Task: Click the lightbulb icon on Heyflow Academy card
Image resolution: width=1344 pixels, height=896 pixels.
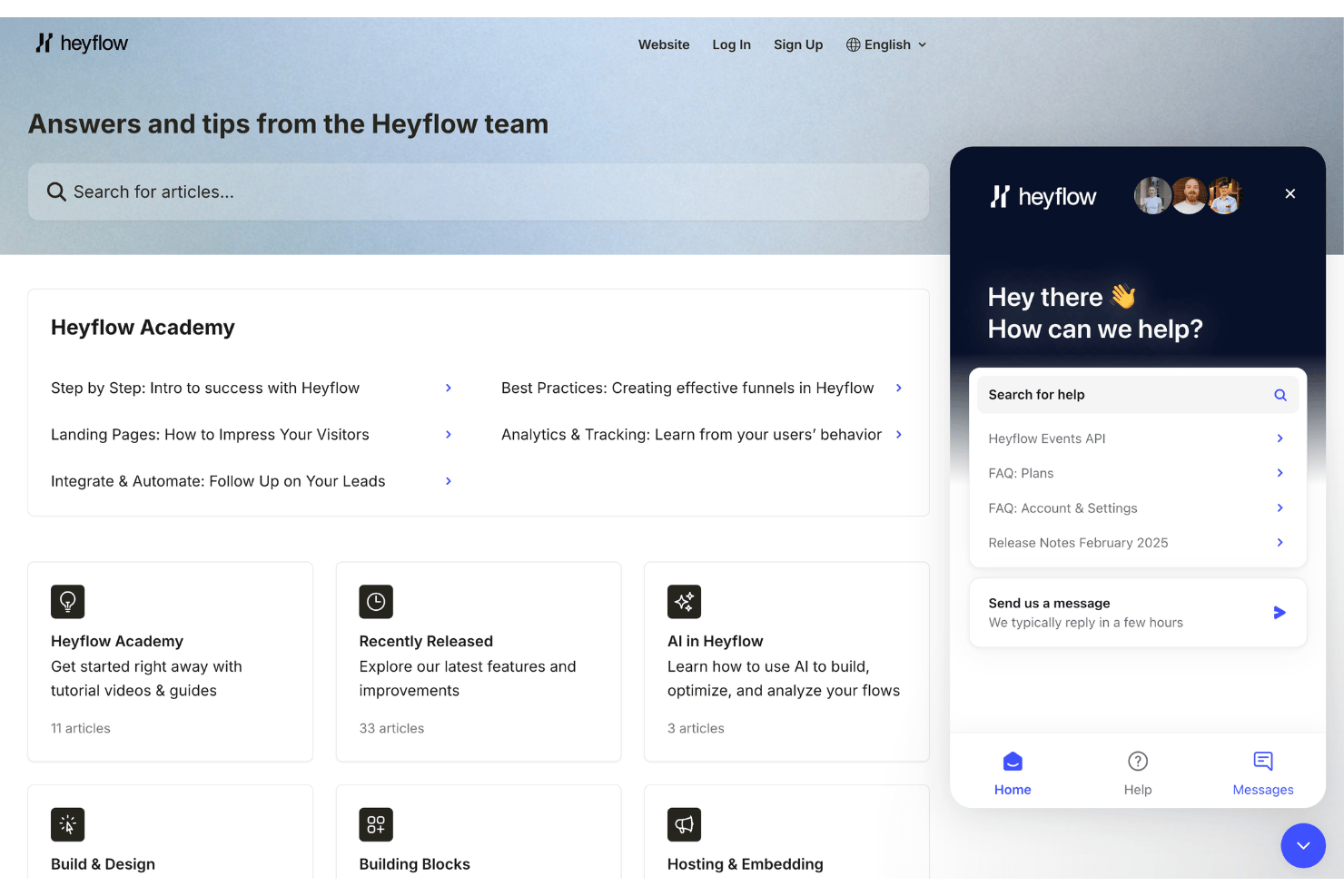Action: [x=68, y=601]
